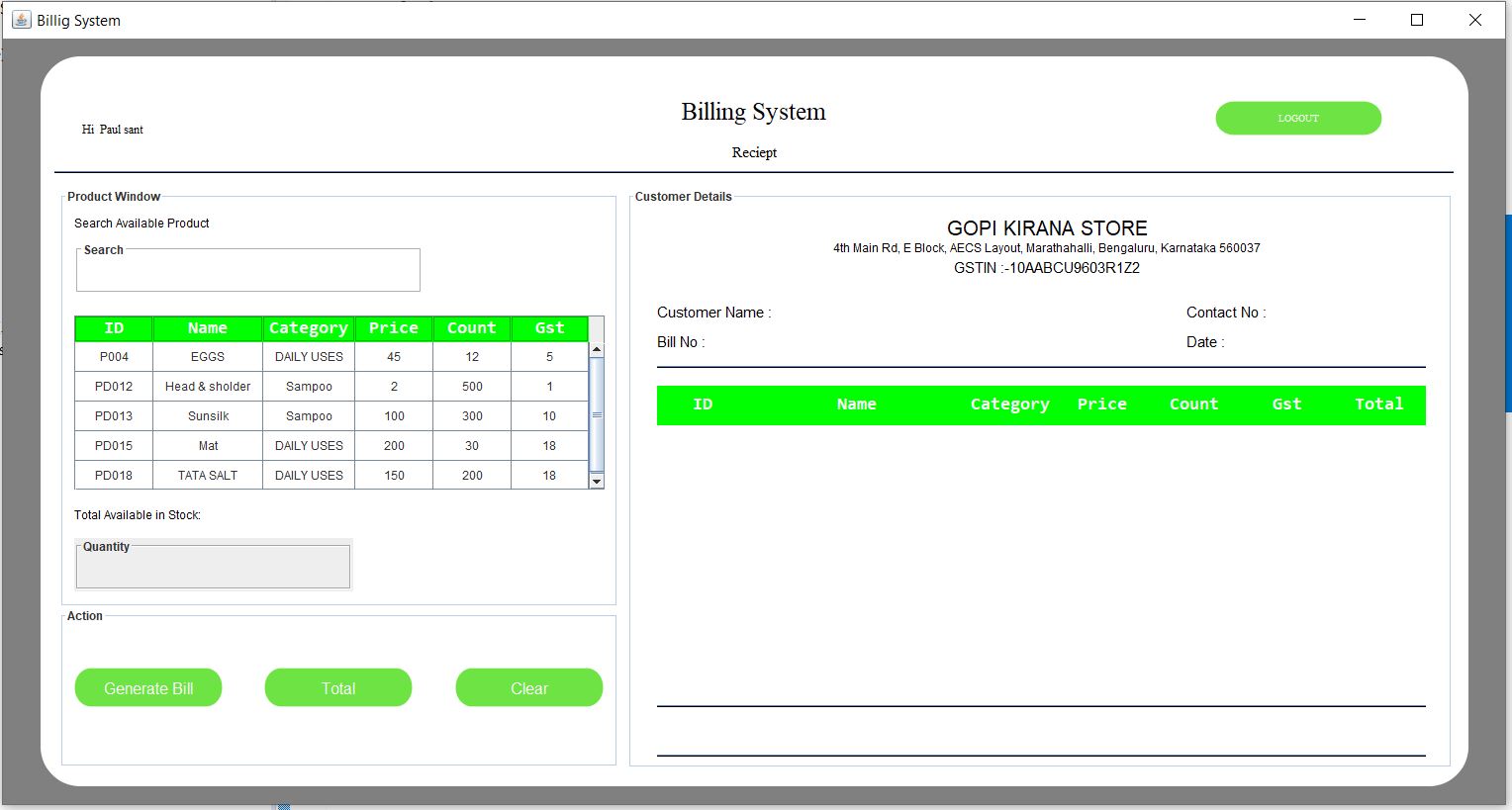
Task: Click the PD015 ID cell
Action: click(114, 446)
